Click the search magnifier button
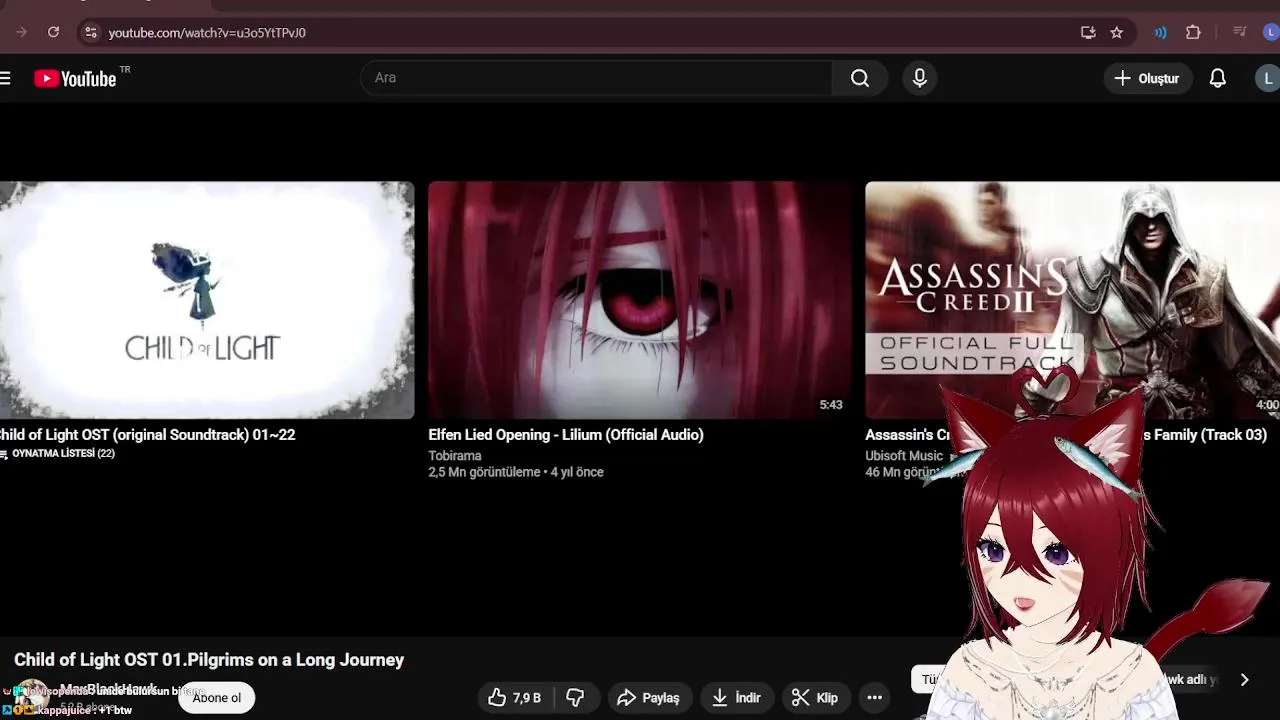 pyautogui.click(x=860, y=78)
